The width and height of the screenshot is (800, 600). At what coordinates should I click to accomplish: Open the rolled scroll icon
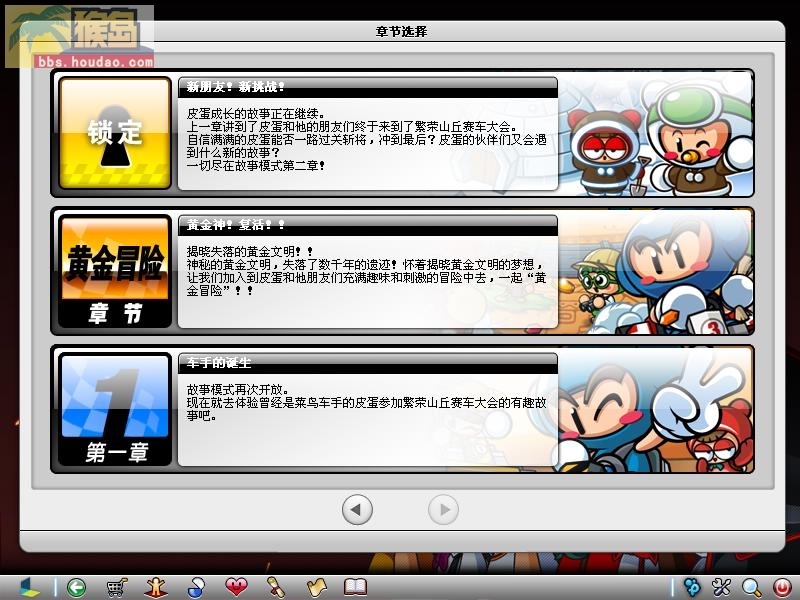point(276,587)
